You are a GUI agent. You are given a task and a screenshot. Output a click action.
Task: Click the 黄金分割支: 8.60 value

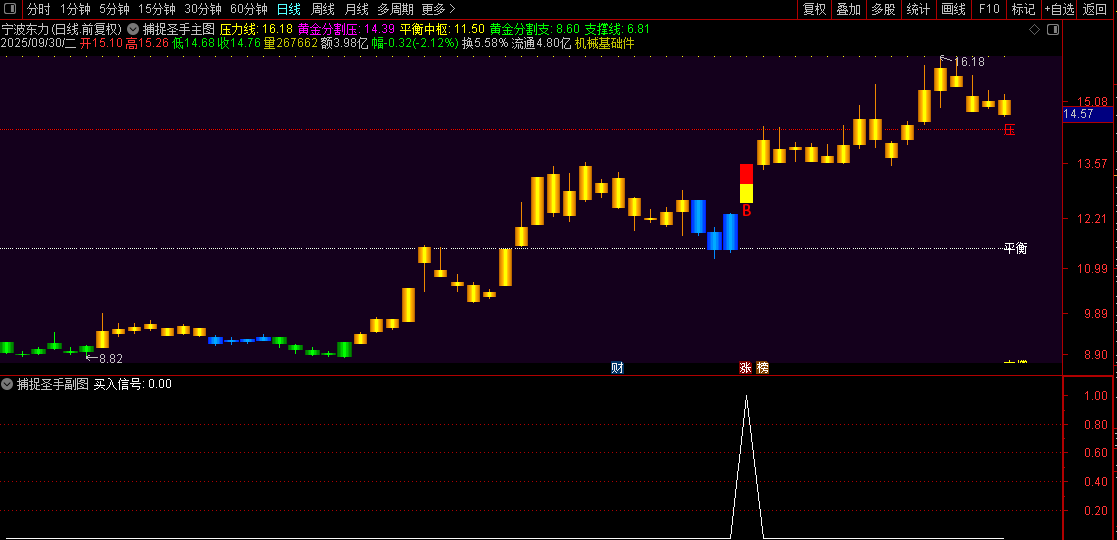(534, 29)
